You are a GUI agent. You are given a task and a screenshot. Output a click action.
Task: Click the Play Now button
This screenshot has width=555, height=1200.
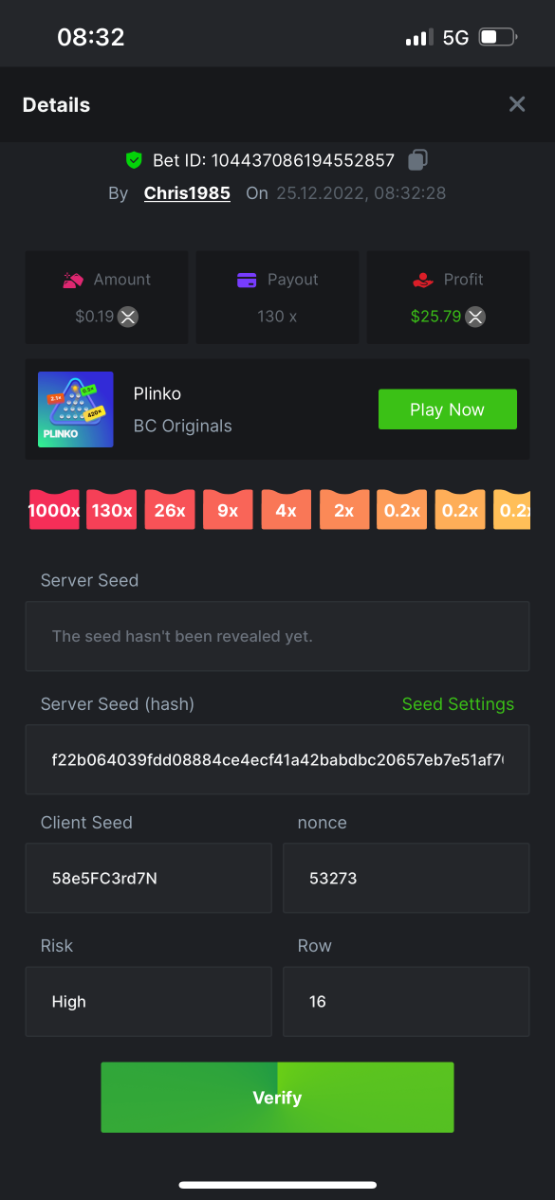click(447, 409)
